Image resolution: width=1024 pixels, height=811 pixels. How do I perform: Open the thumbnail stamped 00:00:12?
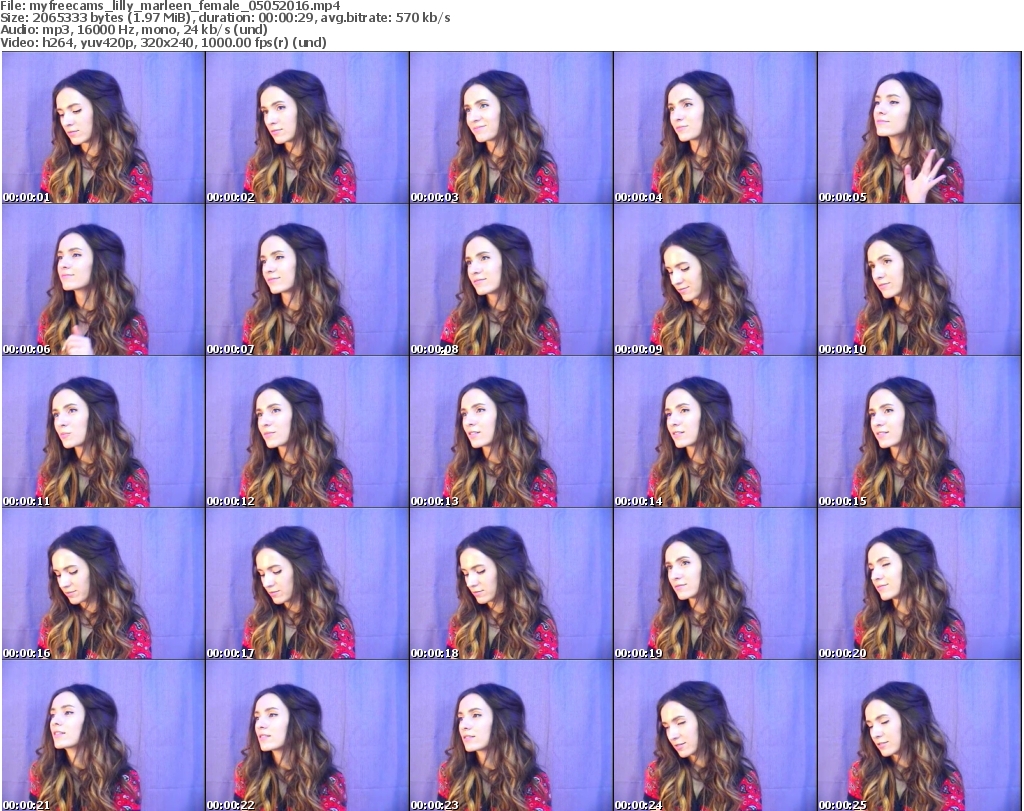click(x=308, y=432)
